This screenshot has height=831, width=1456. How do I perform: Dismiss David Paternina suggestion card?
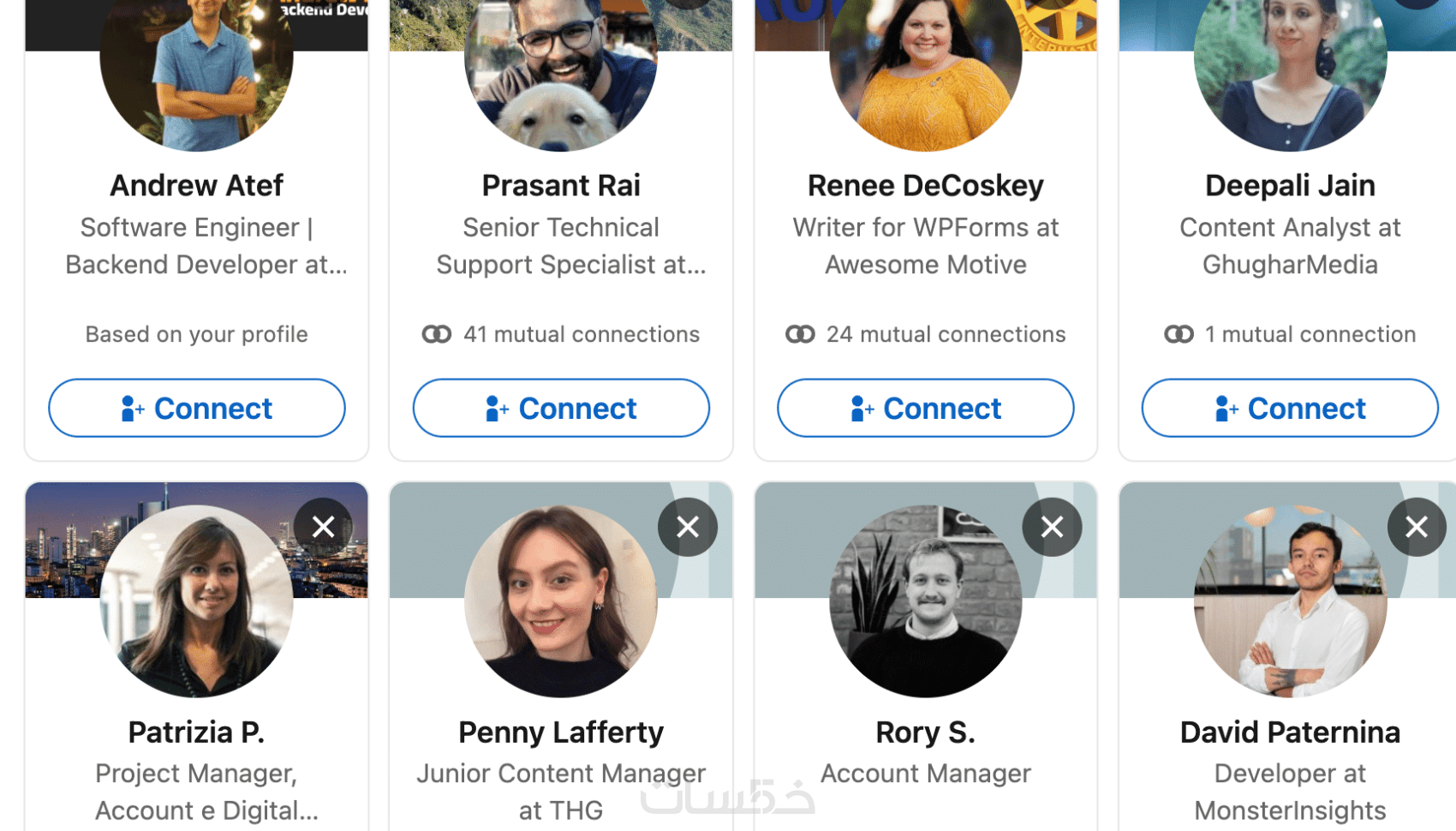pos(1417,527)
